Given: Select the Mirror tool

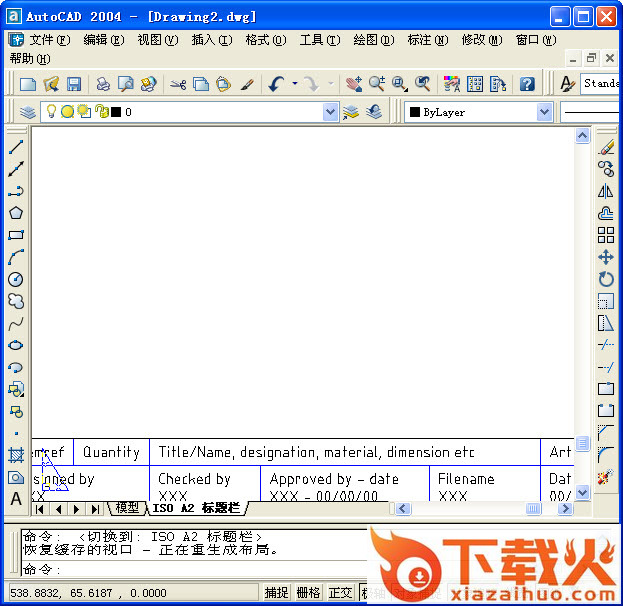Looking at the screenshot, I should pos(606,191).
